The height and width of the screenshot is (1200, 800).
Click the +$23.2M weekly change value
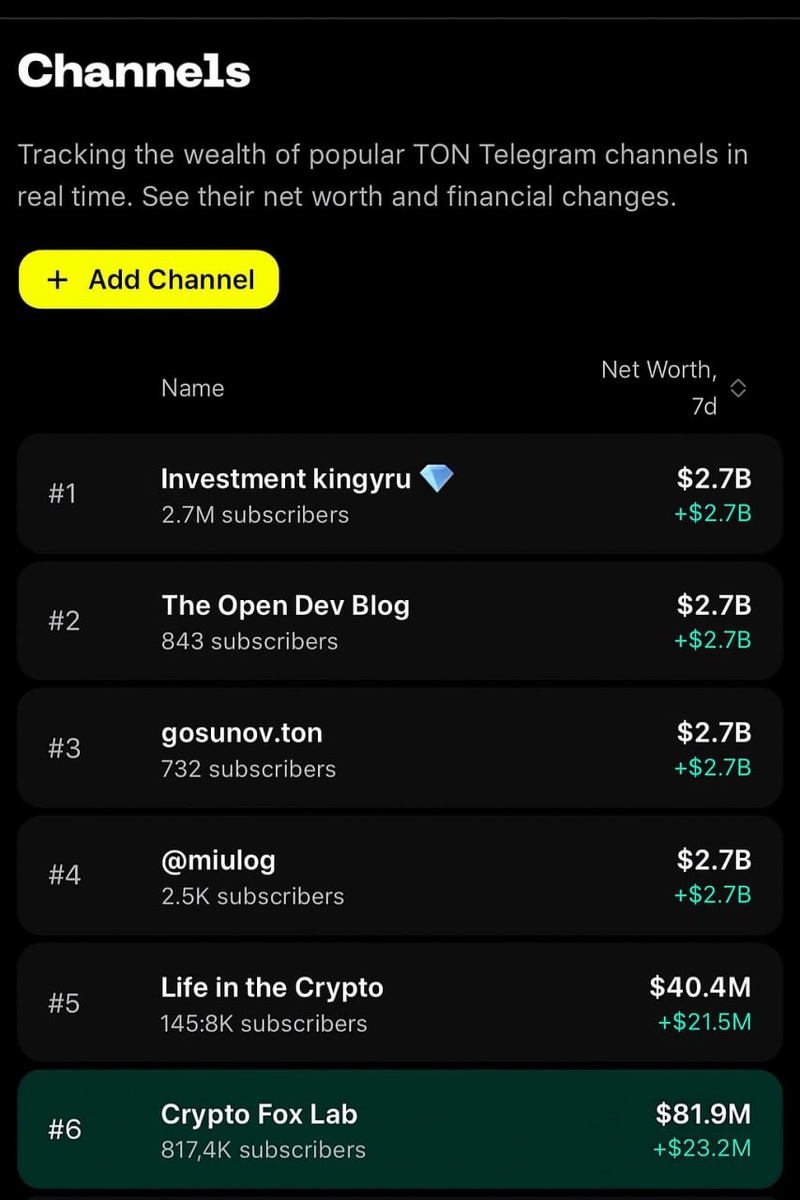coord(702,1148)
